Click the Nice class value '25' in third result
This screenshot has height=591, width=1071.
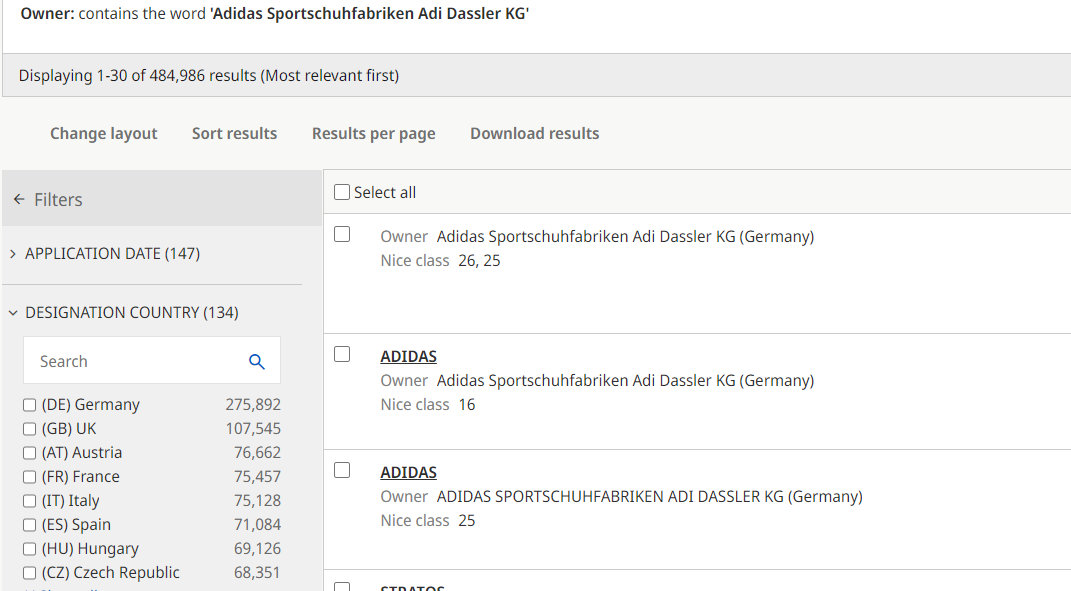[x=467, y=521]
